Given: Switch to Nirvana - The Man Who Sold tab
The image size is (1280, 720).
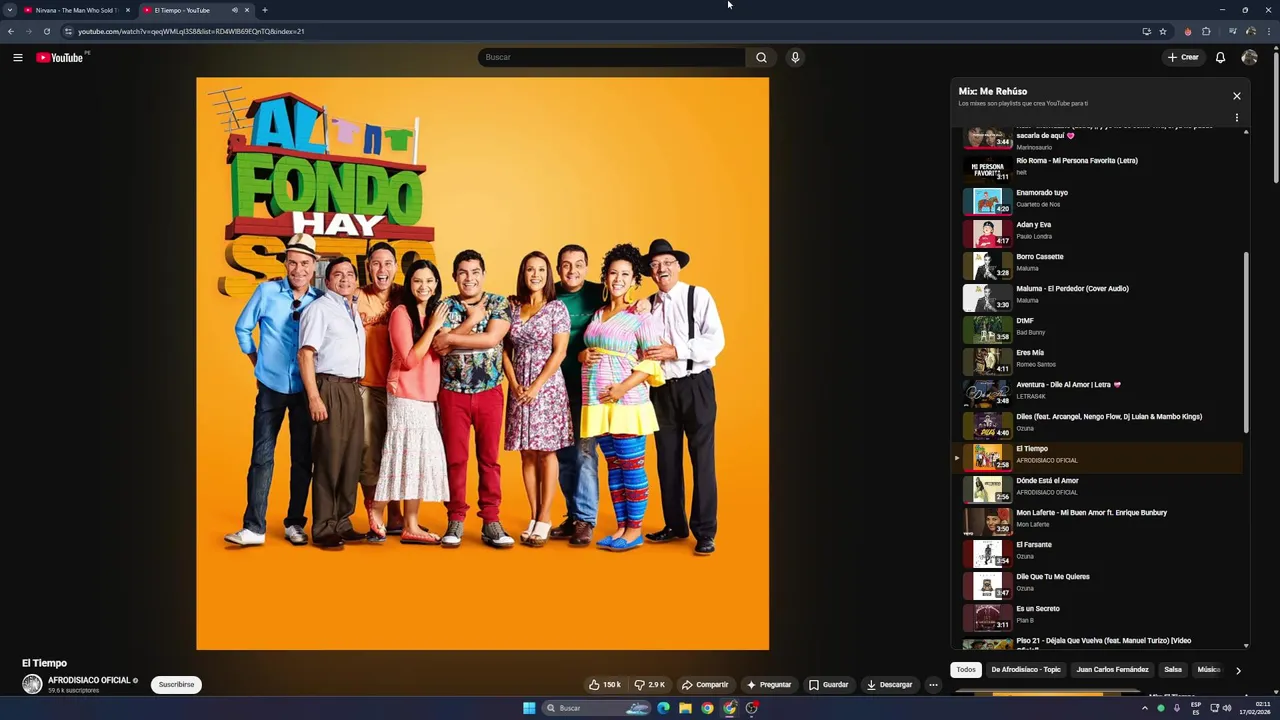Looking at the screenshot, I should [x=76, y=10].
